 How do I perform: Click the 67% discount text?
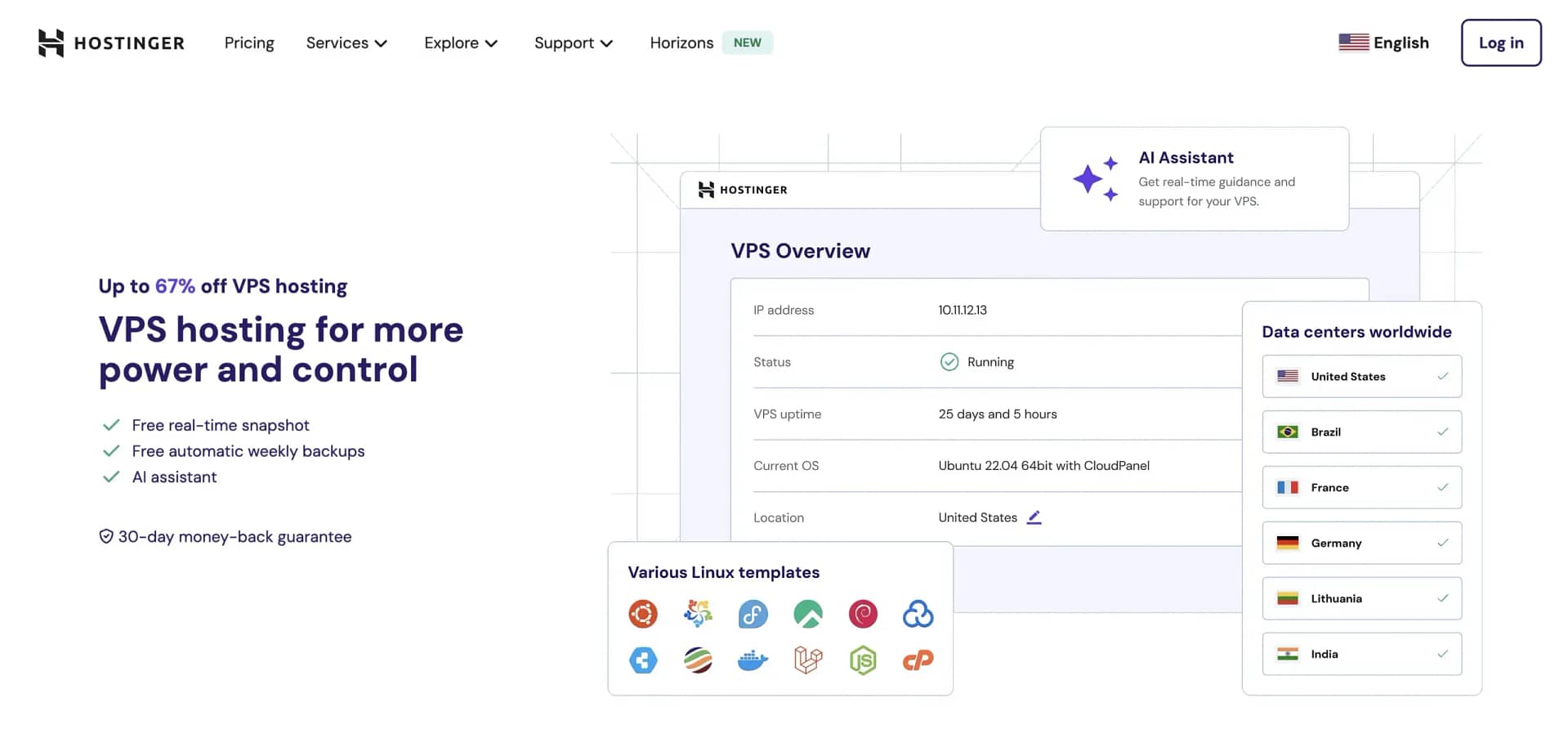click(x=175, y=286)
